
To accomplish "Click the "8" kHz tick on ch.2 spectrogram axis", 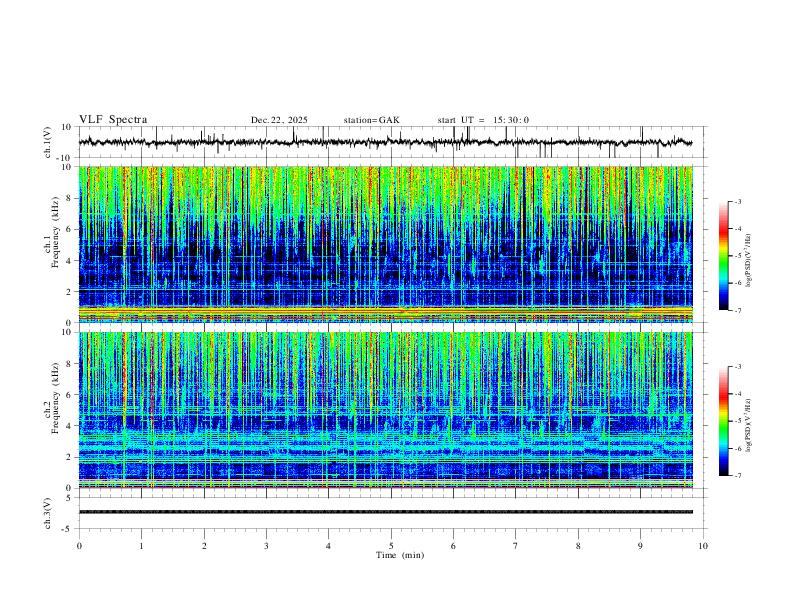I will coord(69,363).
